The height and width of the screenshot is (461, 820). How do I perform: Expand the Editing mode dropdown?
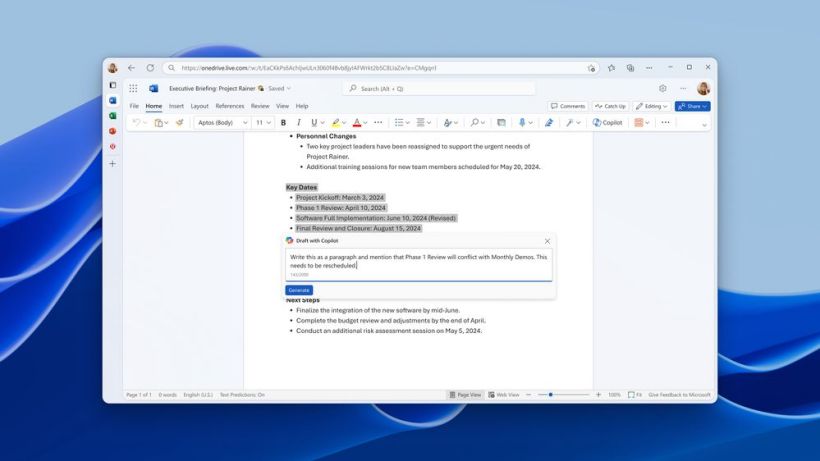(652, 106)
